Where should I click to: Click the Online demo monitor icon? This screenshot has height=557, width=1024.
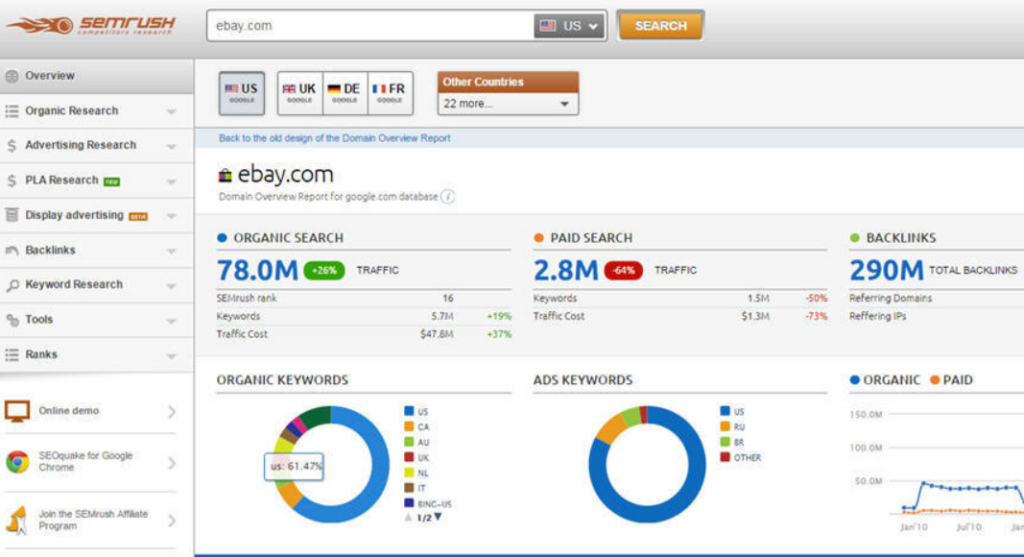point(17,411)
